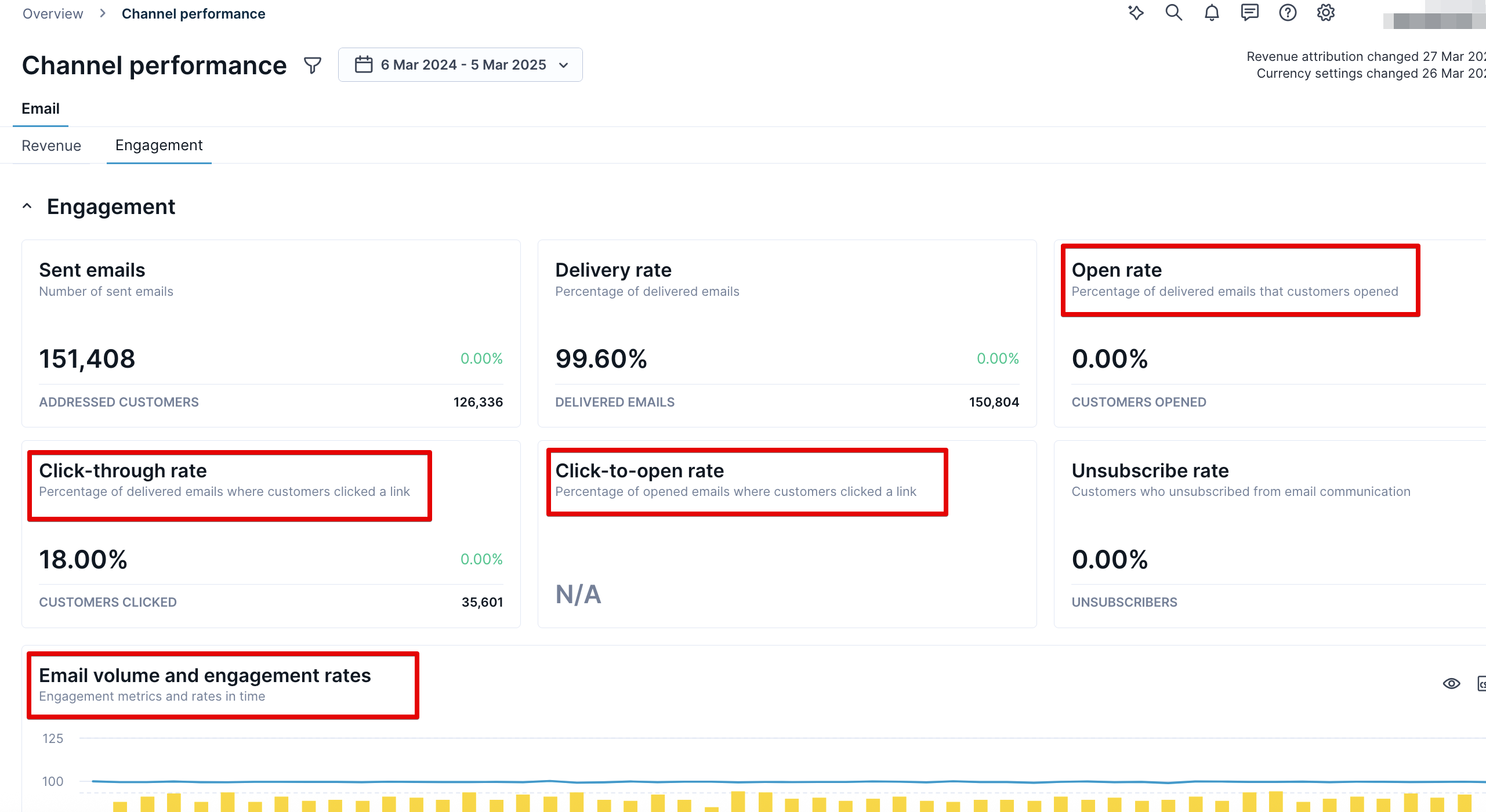Viewport: 1486px width, 812px height.
Task: Toggle chart visibility with the eye icon
Action: (1451, 683)
